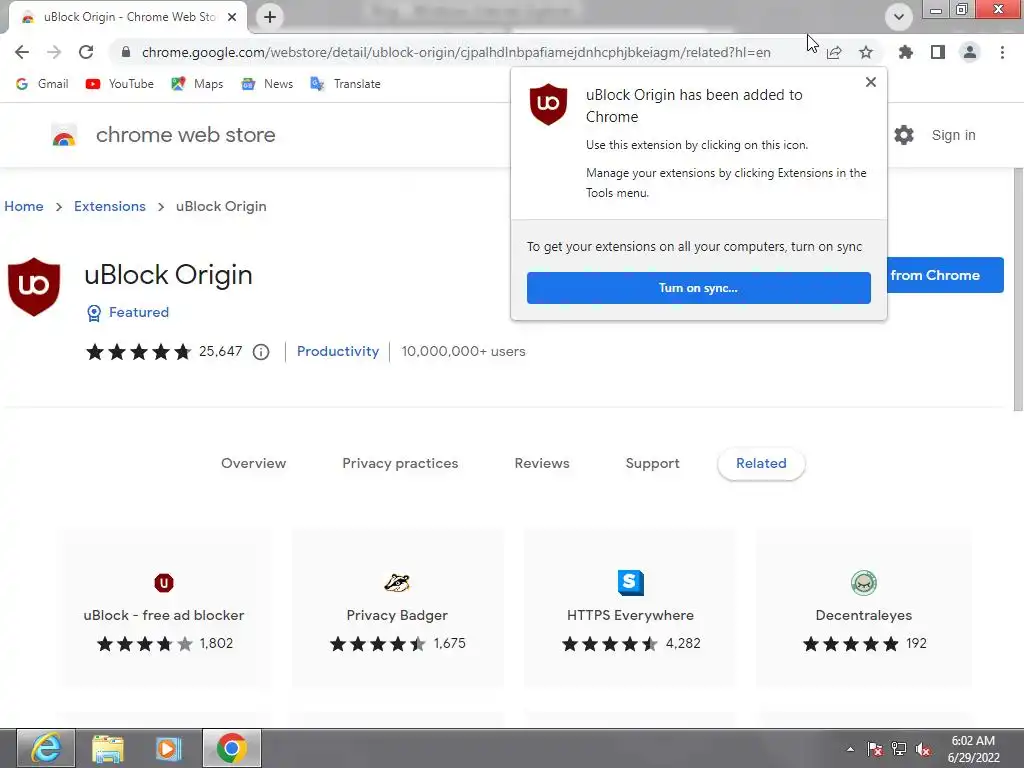1024x768 pixels.
Task: Open the Maps bookmark
Action: click(x=197, y=84)
